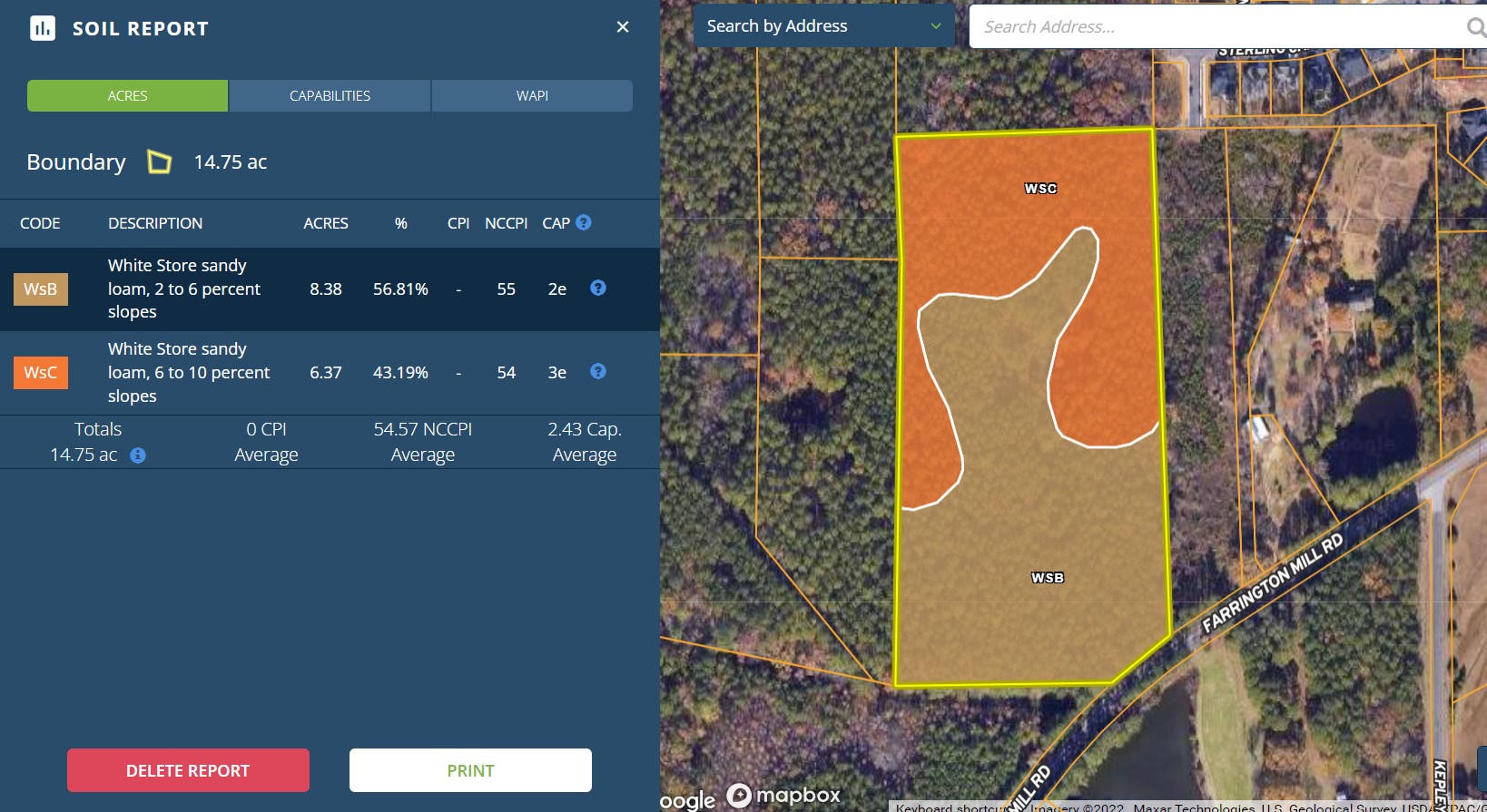Click the Search Address input field
Screen dimensions: 1487x812
[1216, 27]
